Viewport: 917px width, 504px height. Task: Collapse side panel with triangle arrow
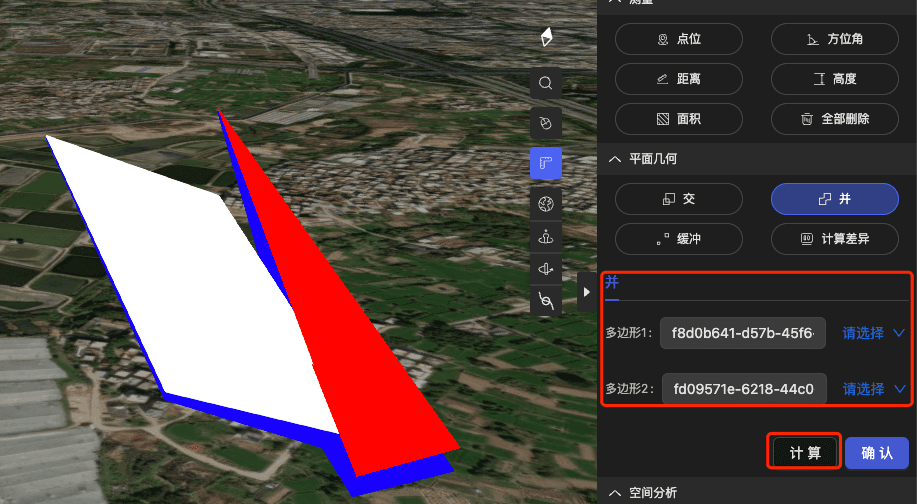[587, 292]
